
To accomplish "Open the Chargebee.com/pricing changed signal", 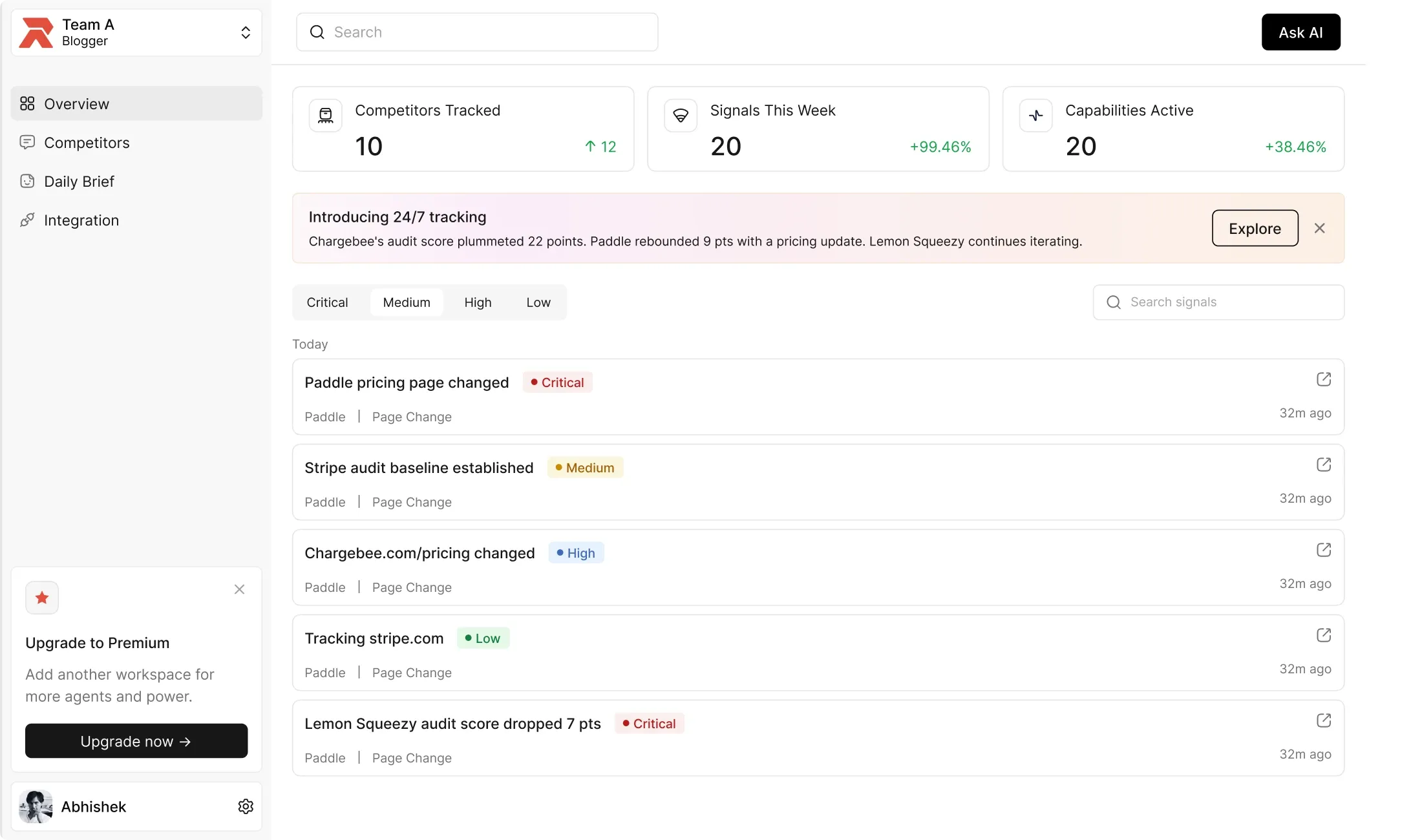I will click(818, 567).
